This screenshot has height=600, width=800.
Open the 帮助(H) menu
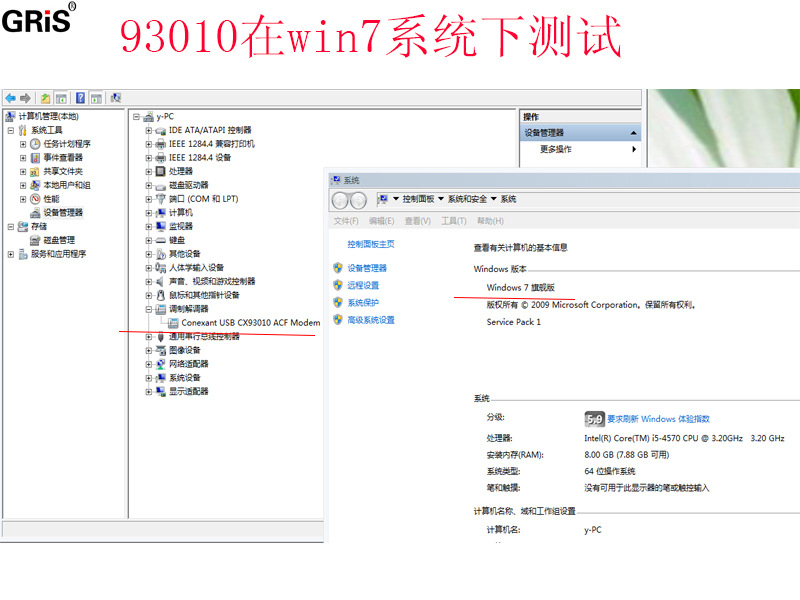(x=490, y=221)
